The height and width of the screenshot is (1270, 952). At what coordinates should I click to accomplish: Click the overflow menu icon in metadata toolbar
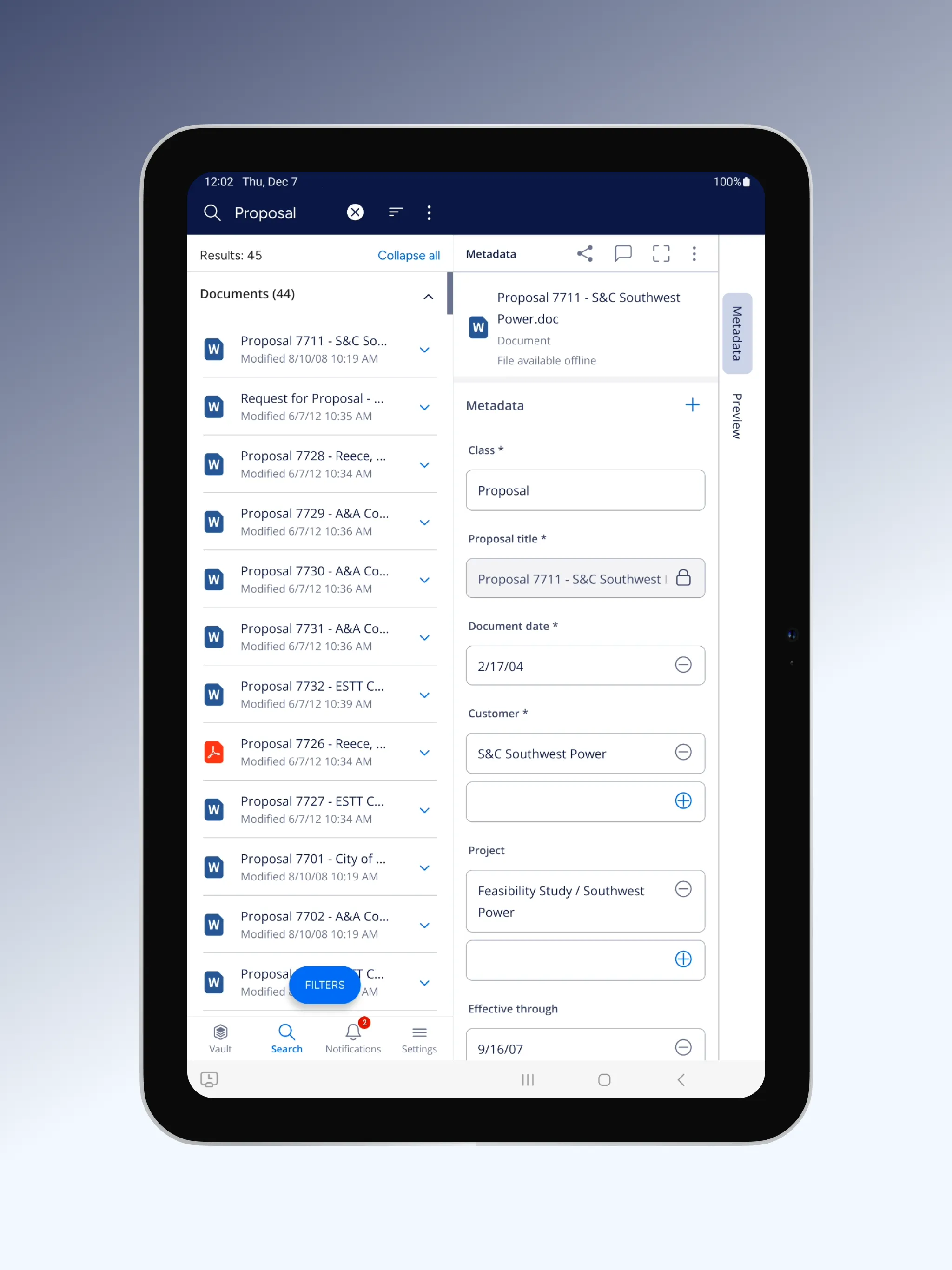pos(697,254)
